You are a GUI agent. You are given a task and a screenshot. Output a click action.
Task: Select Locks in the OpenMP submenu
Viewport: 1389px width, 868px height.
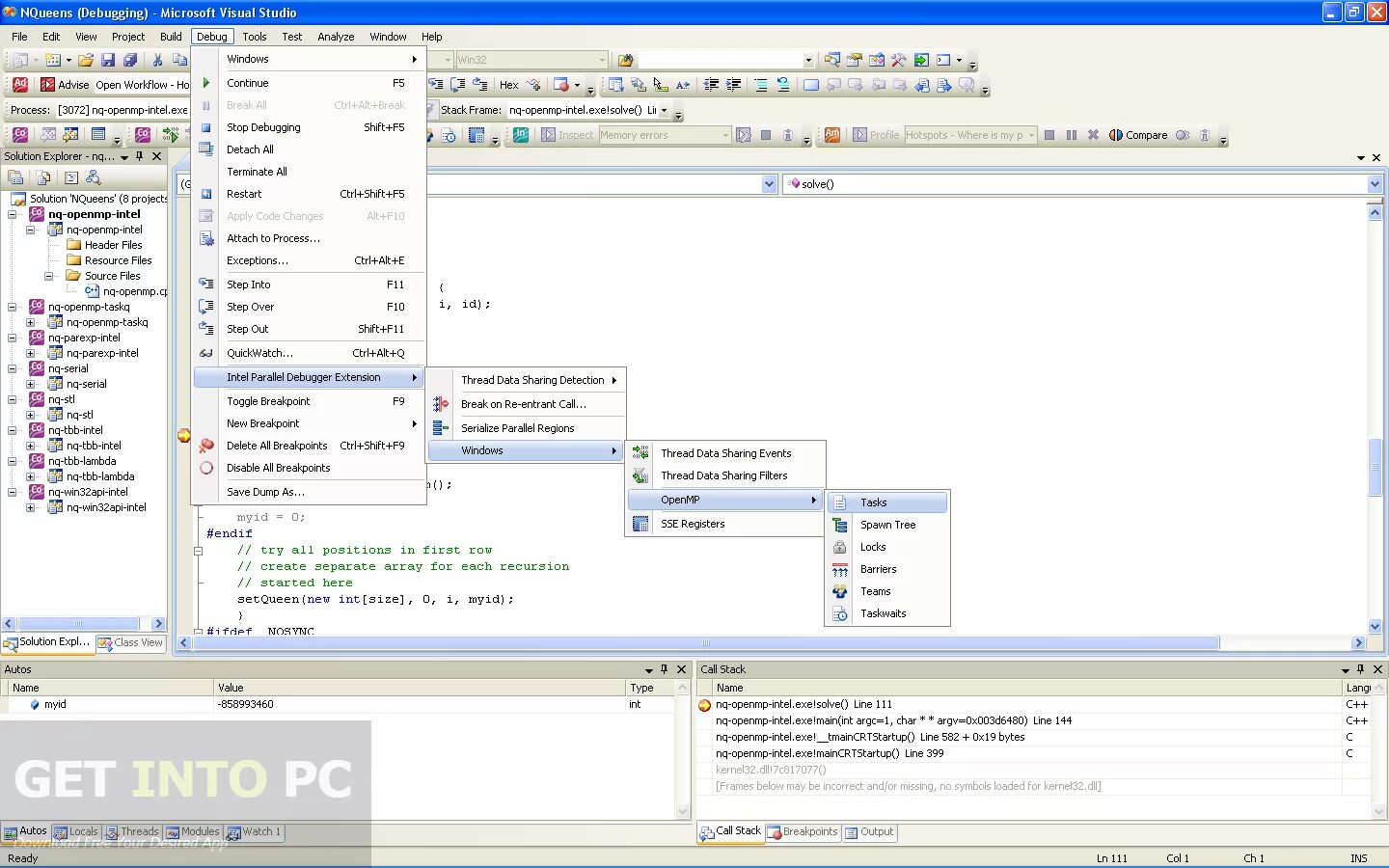pyautogui.click(x=887, y=547)
